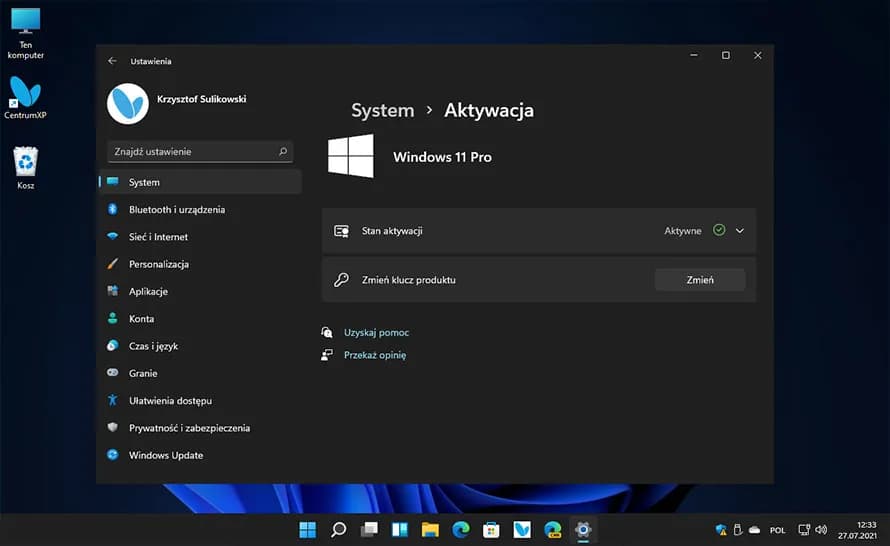Click the back arrow in Ustawienia
The image size is (890, 546).
[112, 61]
